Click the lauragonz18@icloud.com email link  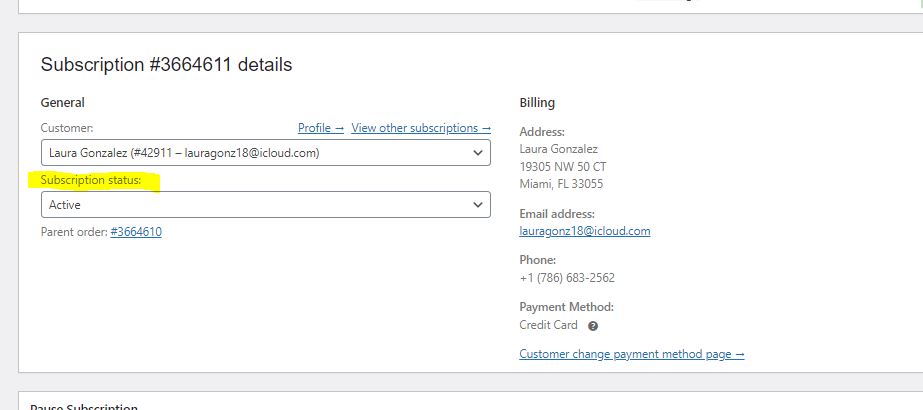(x=585, y=231)
